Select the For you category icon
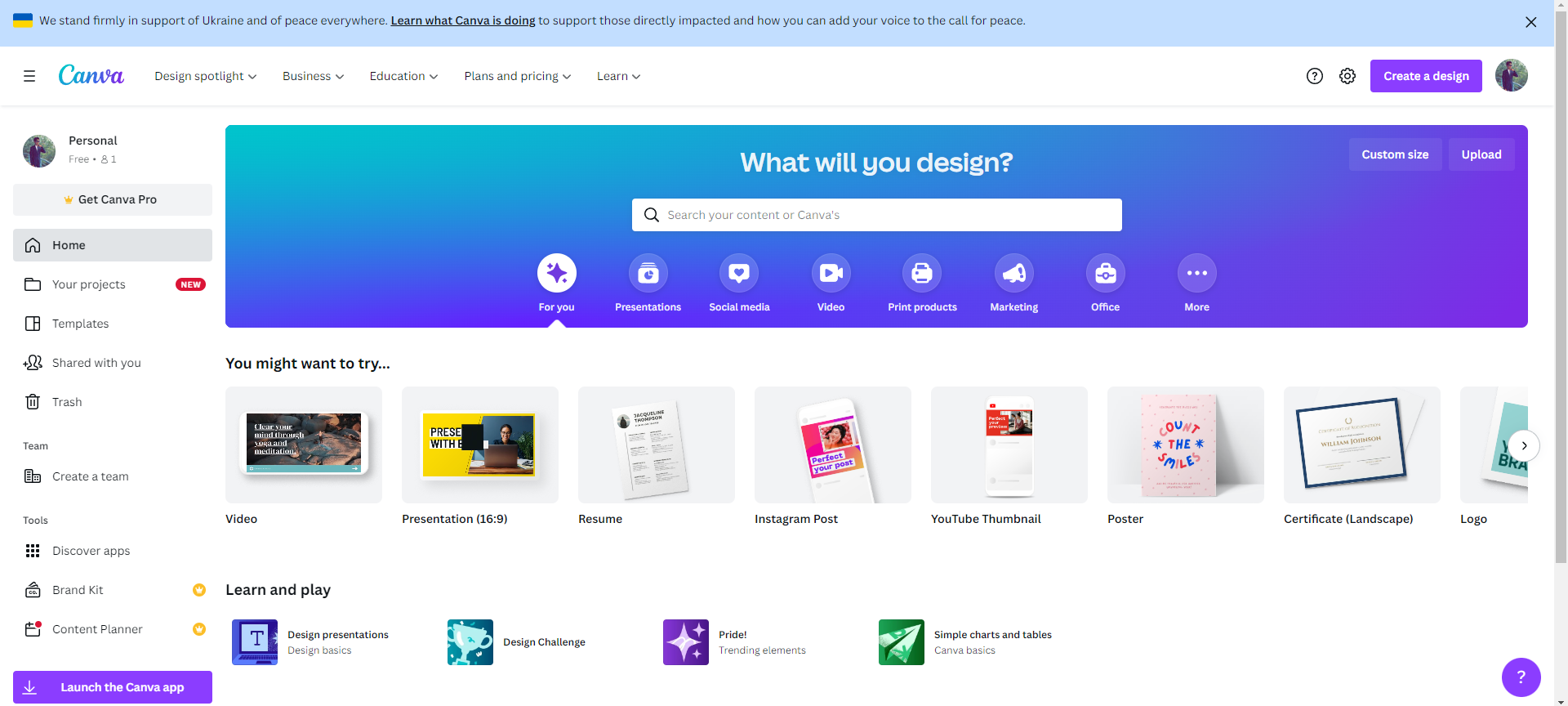Screen dimensions: 1568x706 557,273
